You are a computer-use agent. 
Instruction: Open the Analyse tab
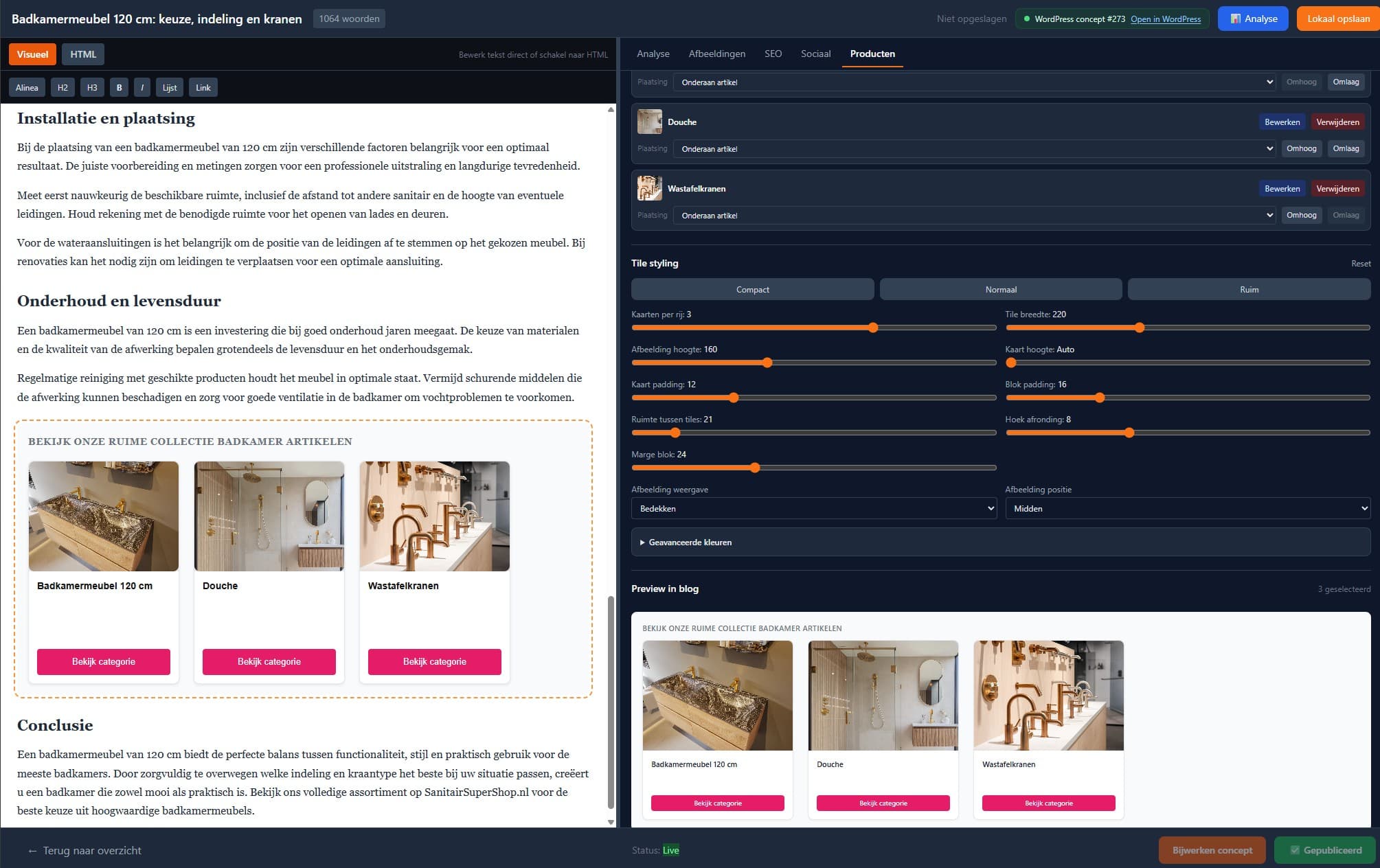coord(653,54)
